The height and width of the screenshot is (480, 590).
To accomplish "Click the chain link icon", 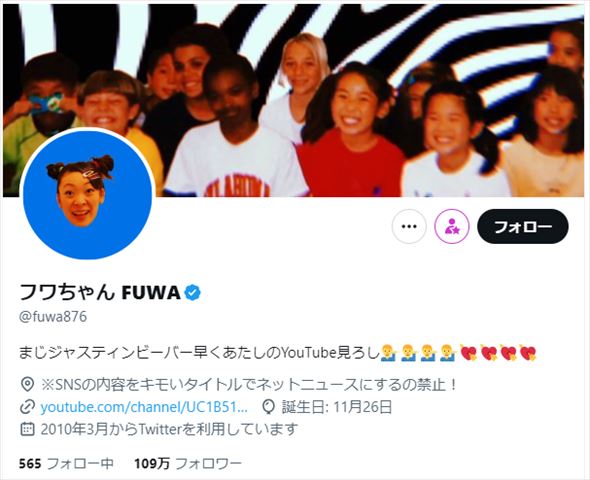I will coord(27,407).
